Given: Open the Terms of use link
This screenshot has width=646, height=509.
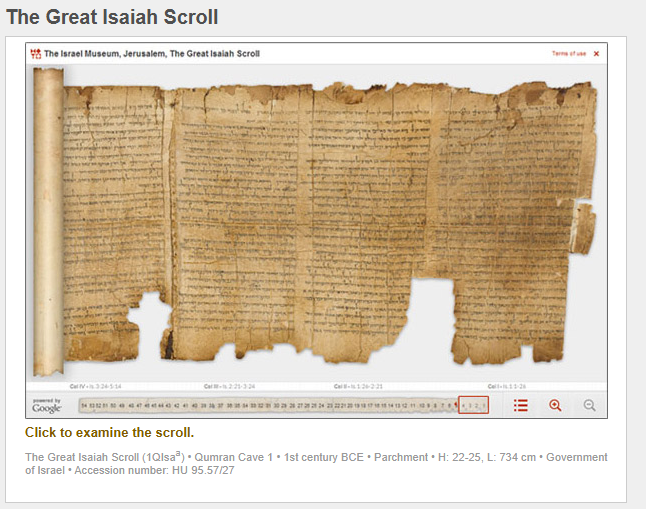Looking at the screenshot, I should [569, 54].
